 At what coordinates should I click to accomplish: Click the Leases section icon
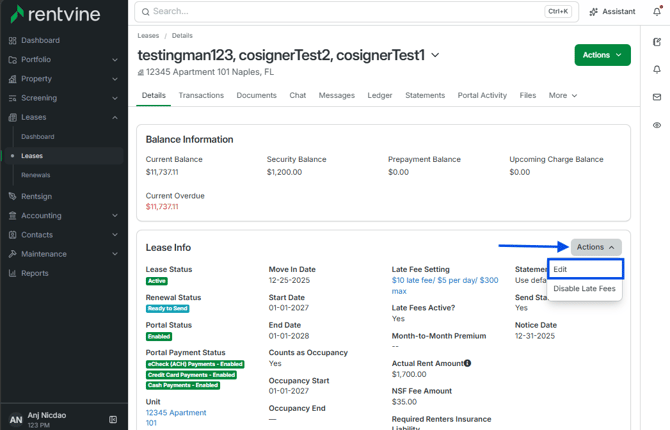[12, 117]
